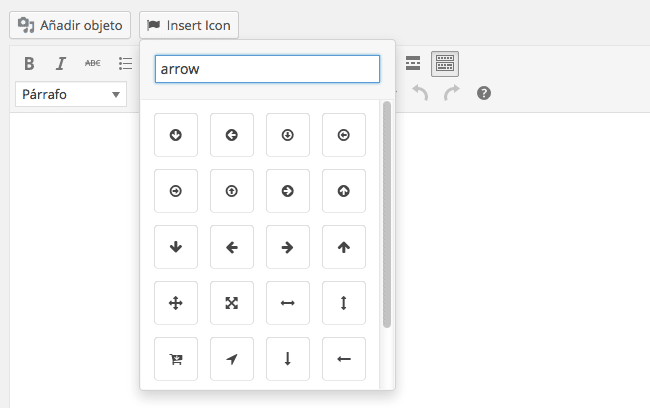Click the icon search field containing "arrow"

267,69
